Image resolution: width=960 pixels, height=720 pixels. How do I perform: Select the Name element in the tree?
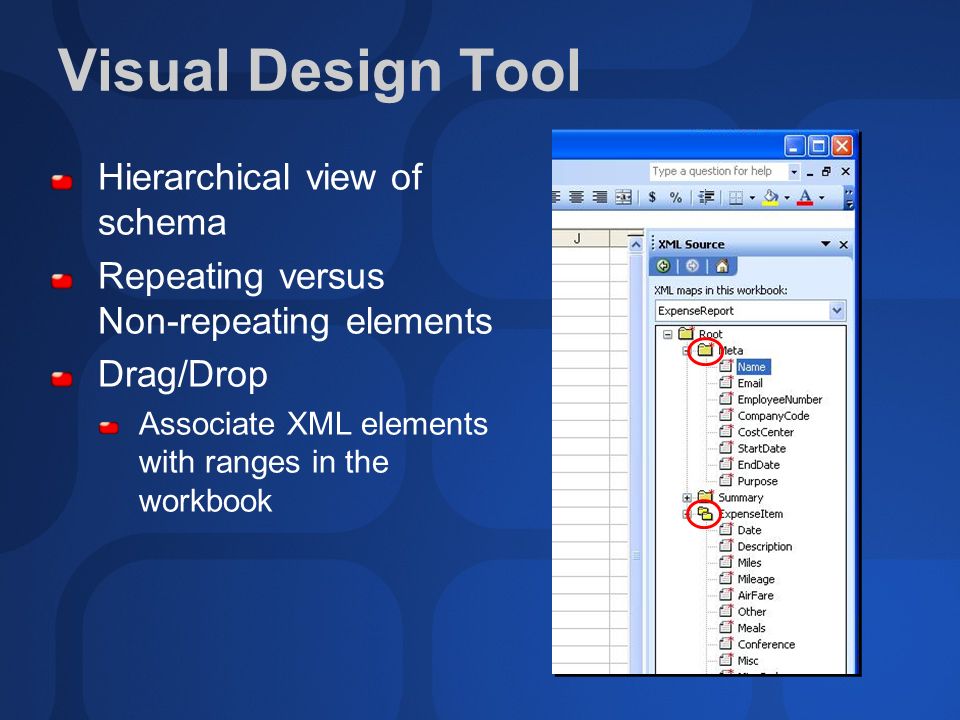click(752, 367)
